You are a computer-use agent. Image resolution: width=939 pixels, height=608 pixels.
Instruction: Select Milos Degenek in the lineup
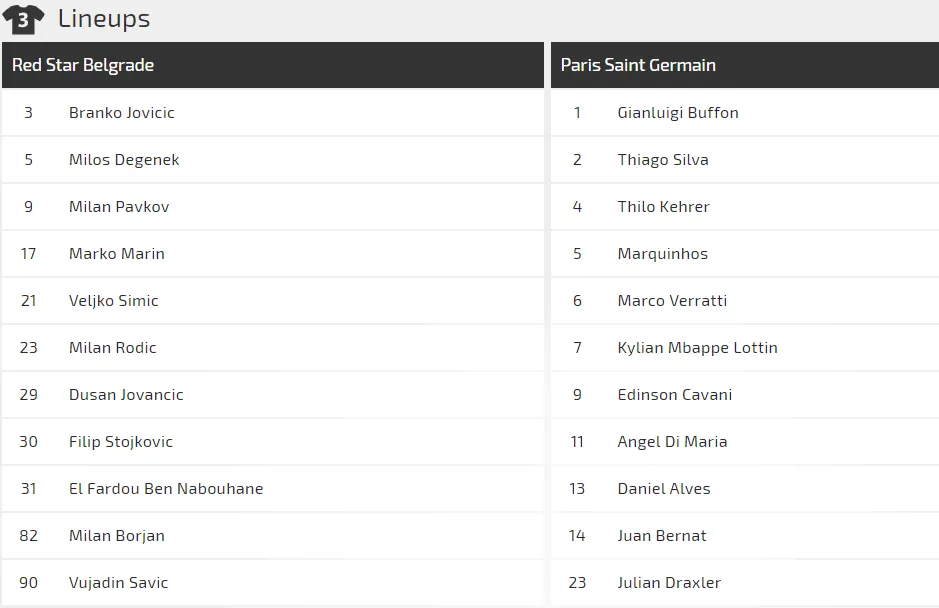pos(124,160)
